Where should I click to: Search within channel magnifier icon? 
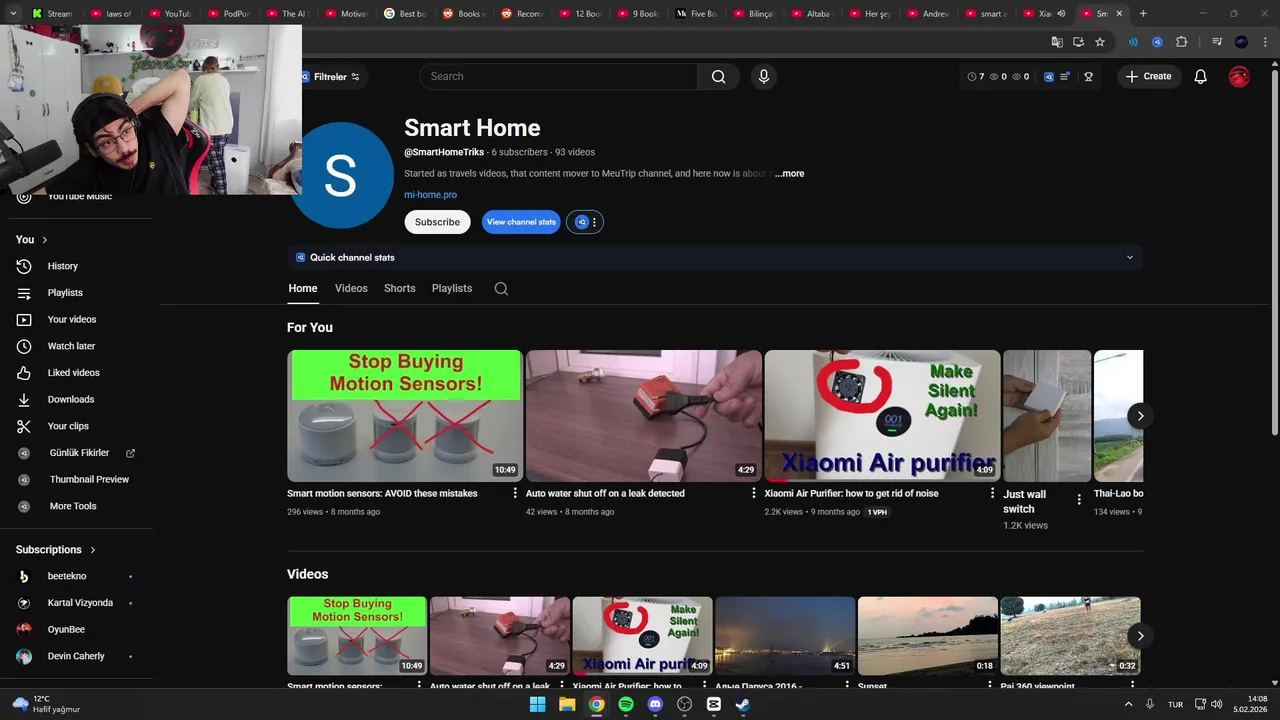pos(501,288)
